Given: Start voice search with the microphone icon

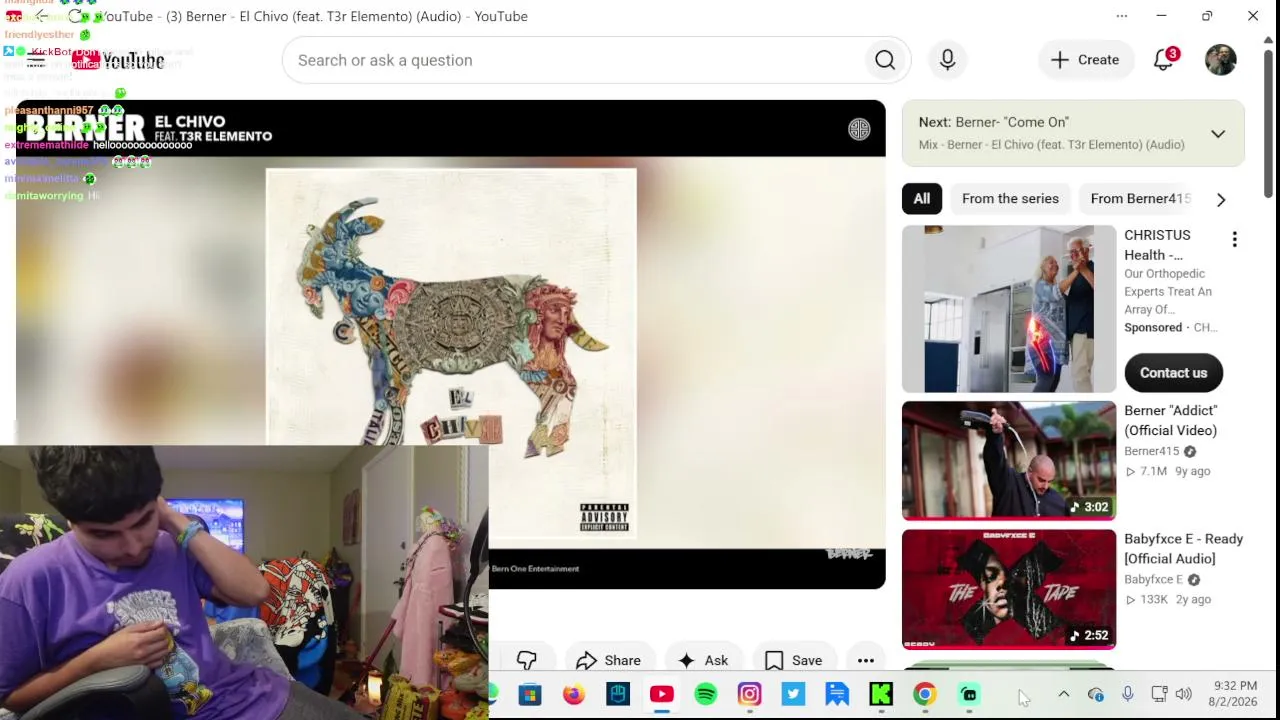Looking at the screenshot, I should [947, 60].
